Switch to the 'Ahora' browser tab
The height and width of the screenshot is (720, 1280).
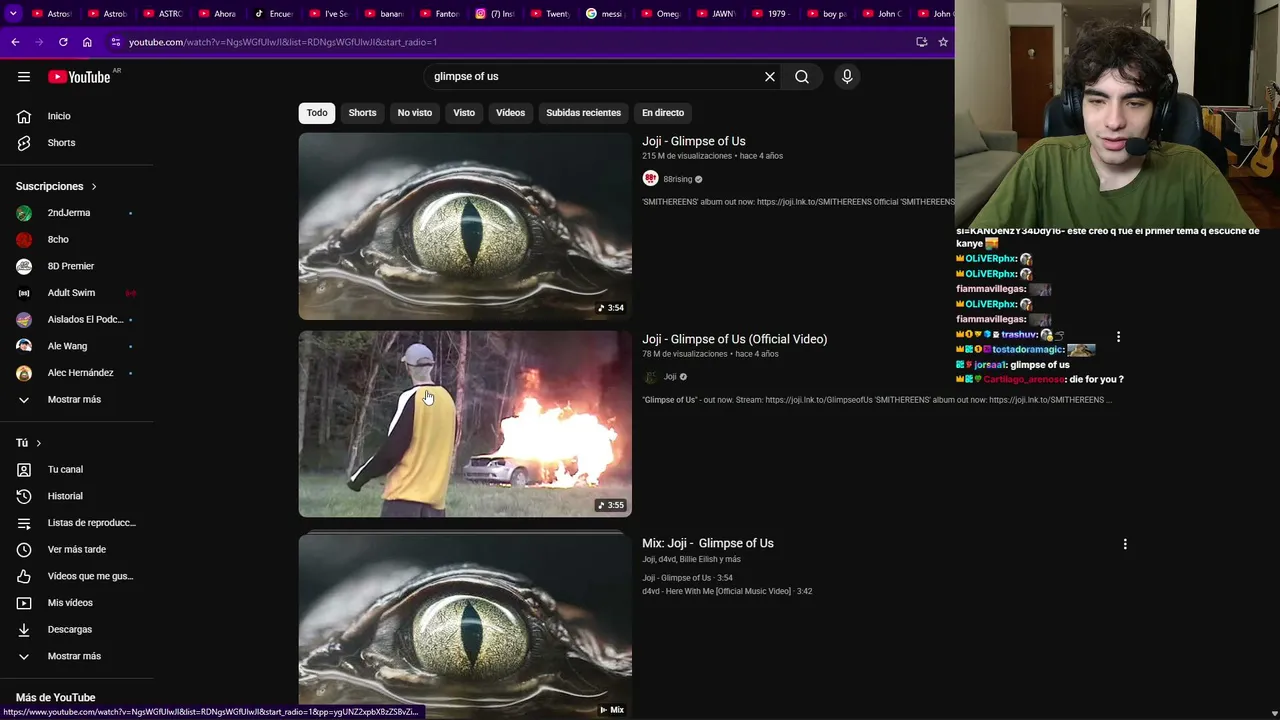click(218, 14)
